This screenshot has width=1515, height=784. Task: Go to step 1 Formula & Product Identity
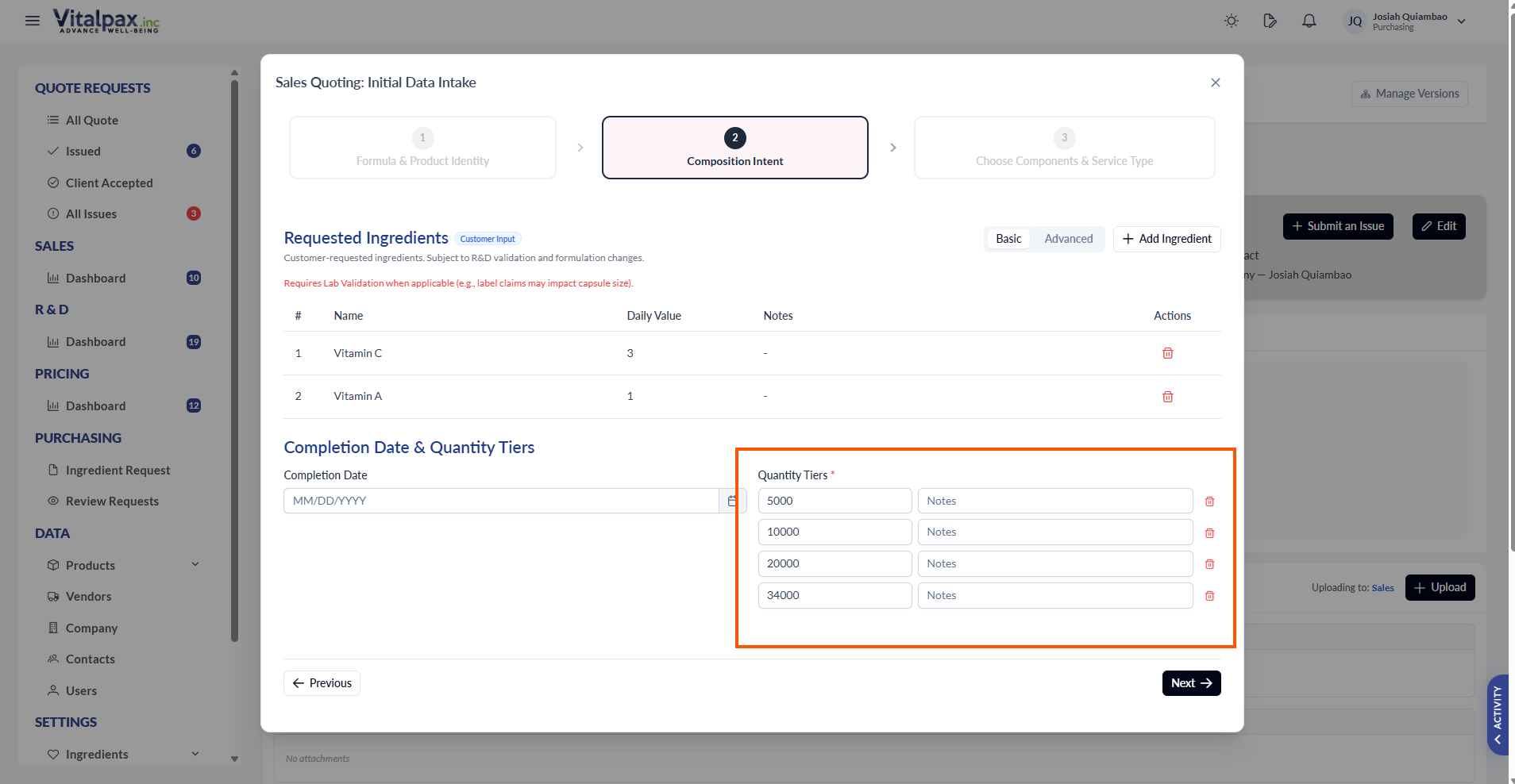click(422, 148)
